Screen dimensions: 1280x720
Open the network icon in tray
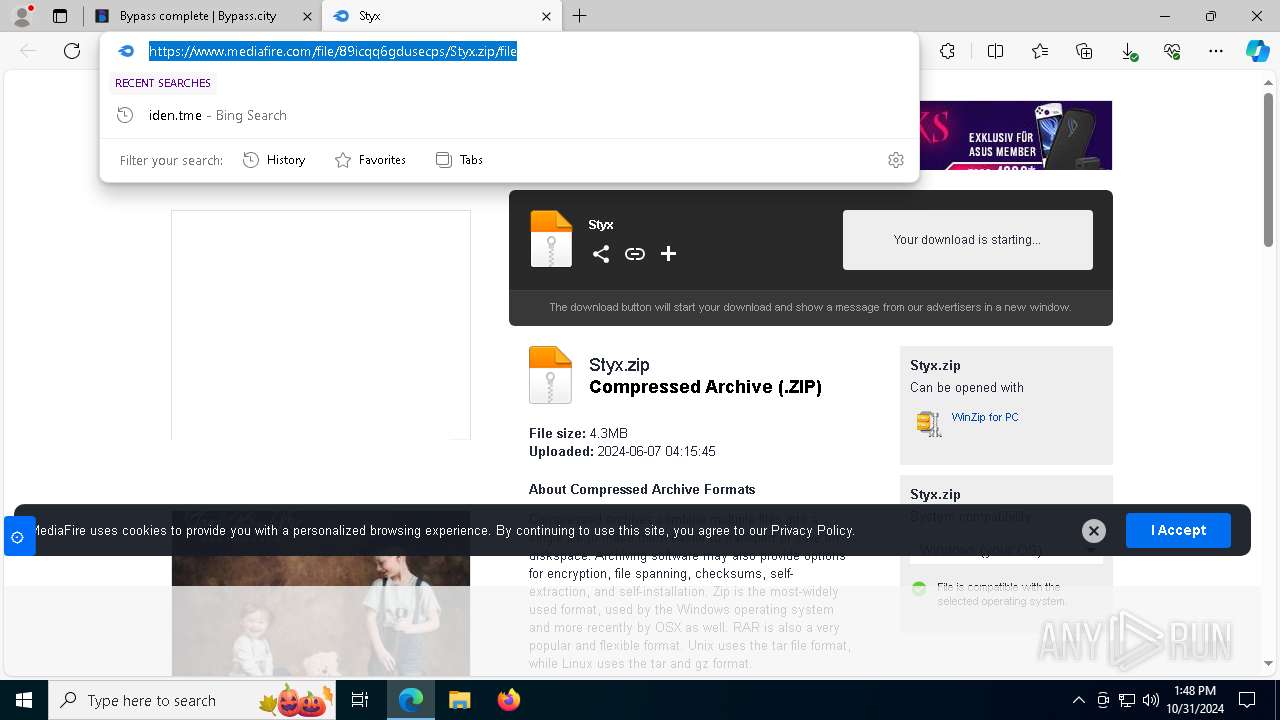1127,700
